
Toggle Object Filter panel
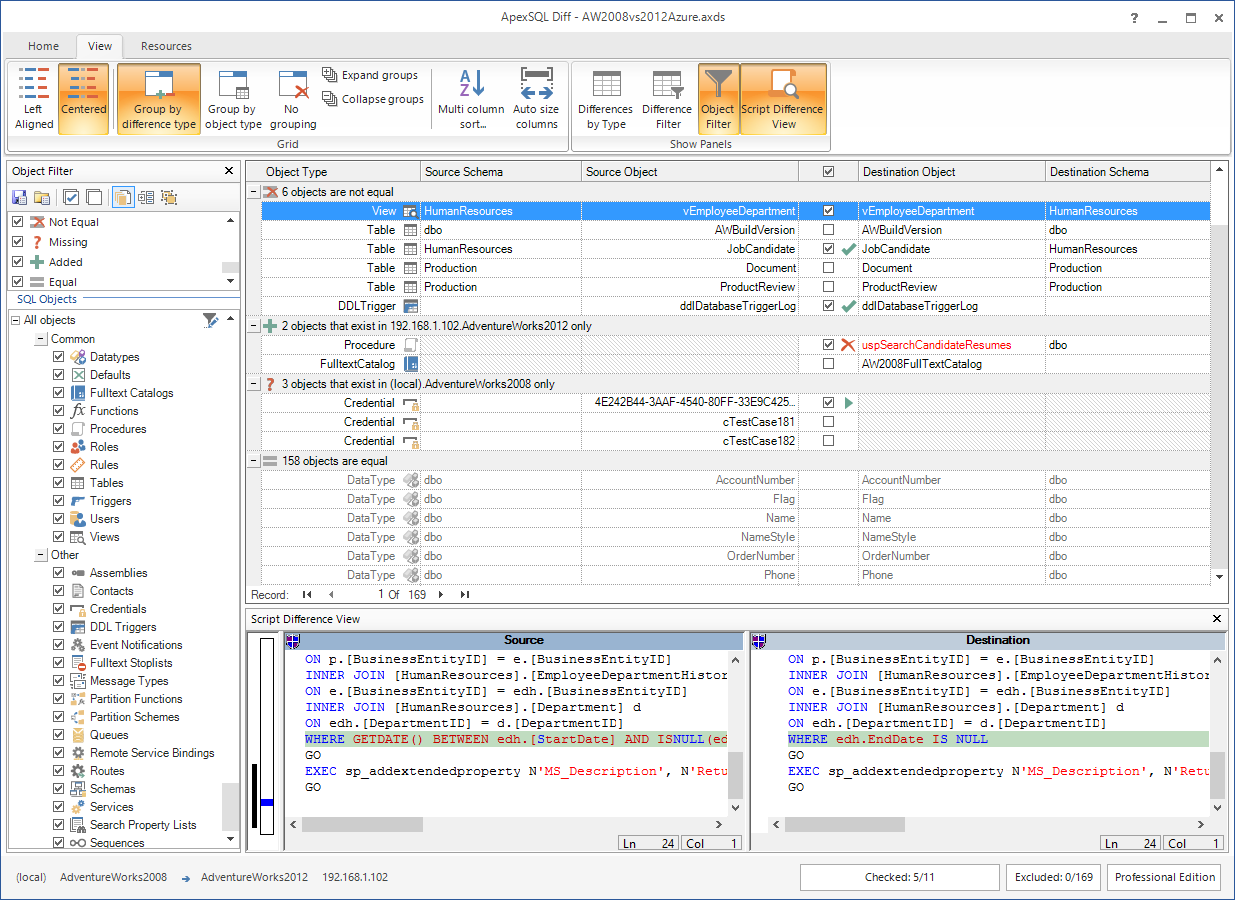pos(718,99)
